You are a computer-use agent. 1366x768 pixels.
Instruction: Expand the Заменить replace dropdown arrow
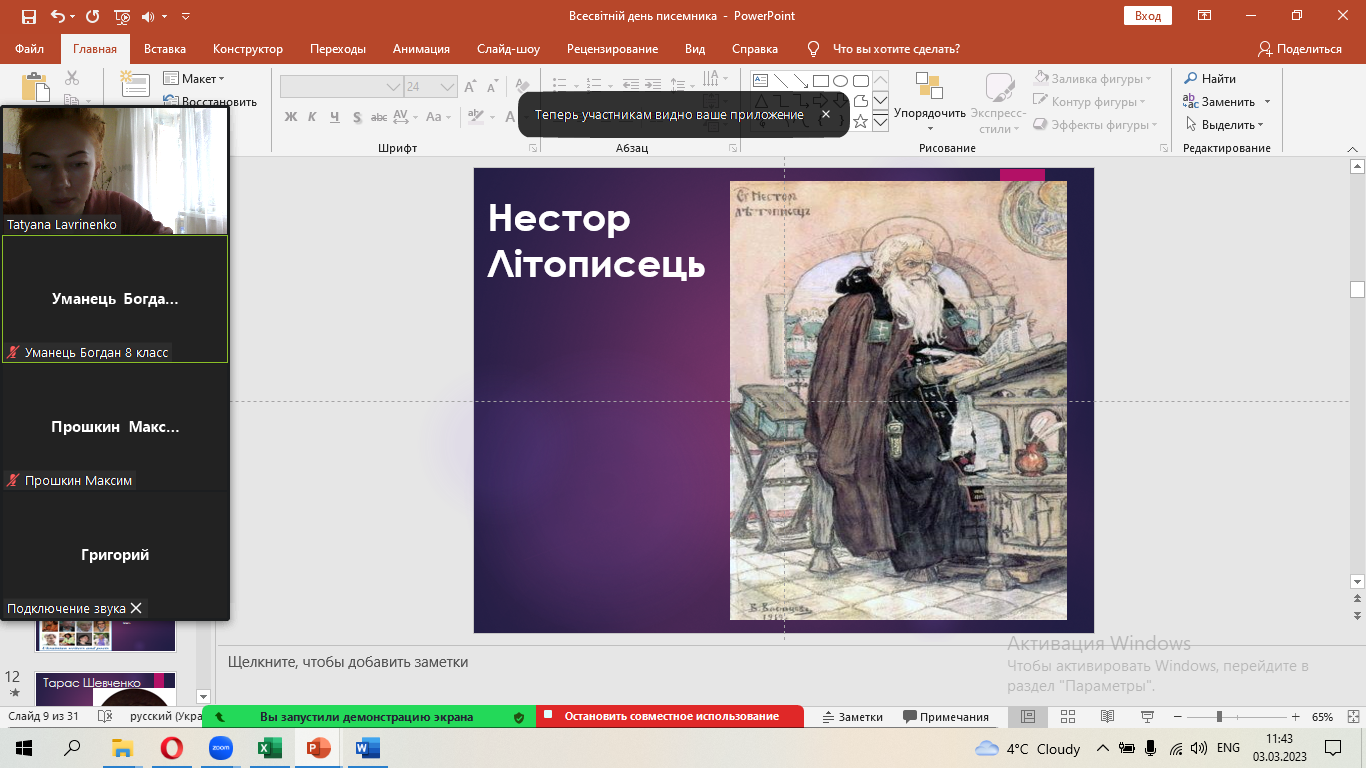pyautogui.click(x=1267, y=102)
